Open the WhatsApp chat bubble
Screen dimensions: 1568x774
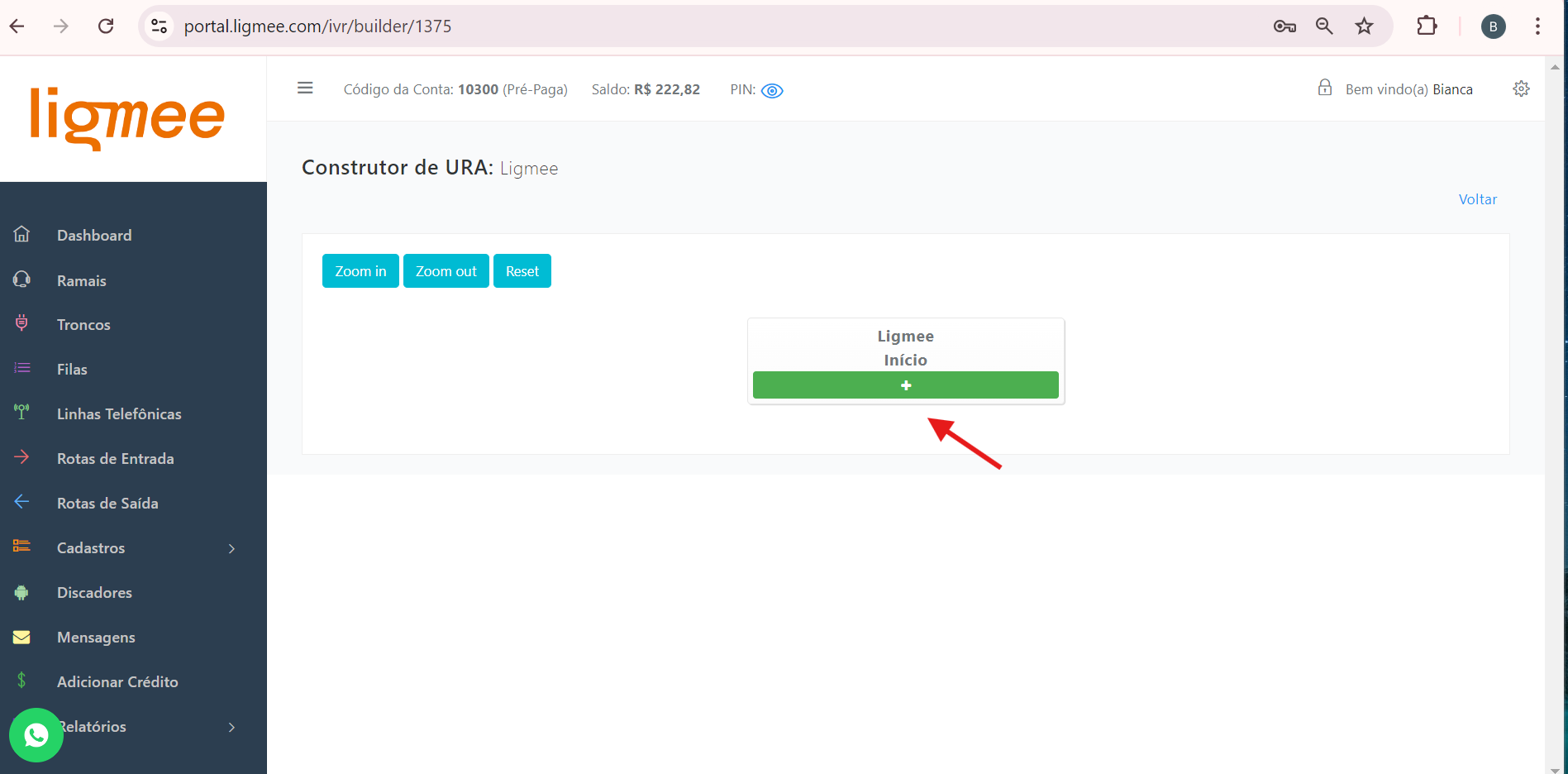pyautogui.click(x=36, y=735)
